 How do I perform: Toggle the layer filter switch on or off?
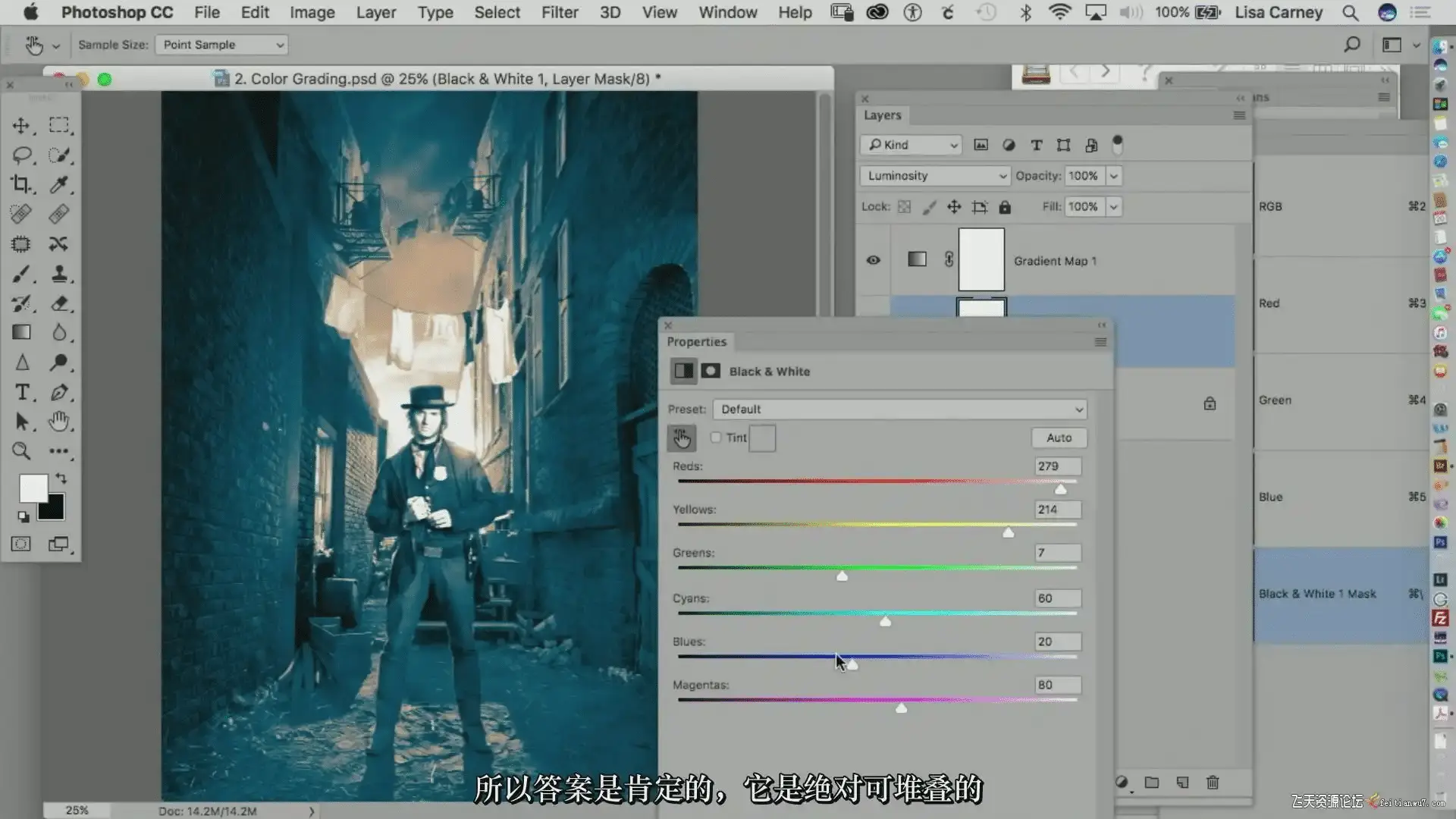coord(1117,144)
